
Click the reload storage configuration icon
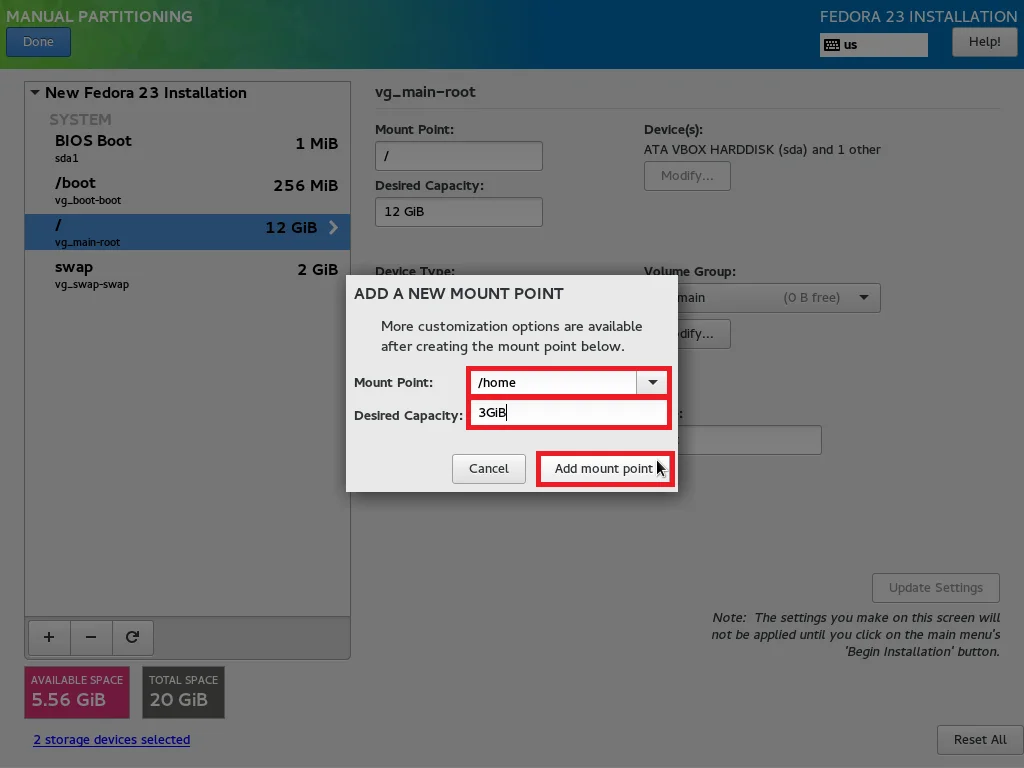point(133,637)
